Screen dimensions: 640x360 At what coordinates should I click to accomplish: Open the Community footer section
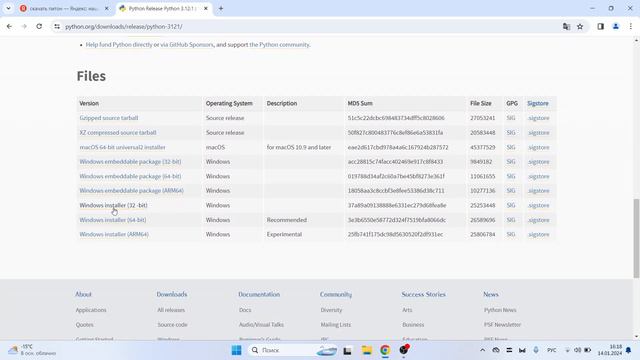pyautogui.click(x=336, y=294)
